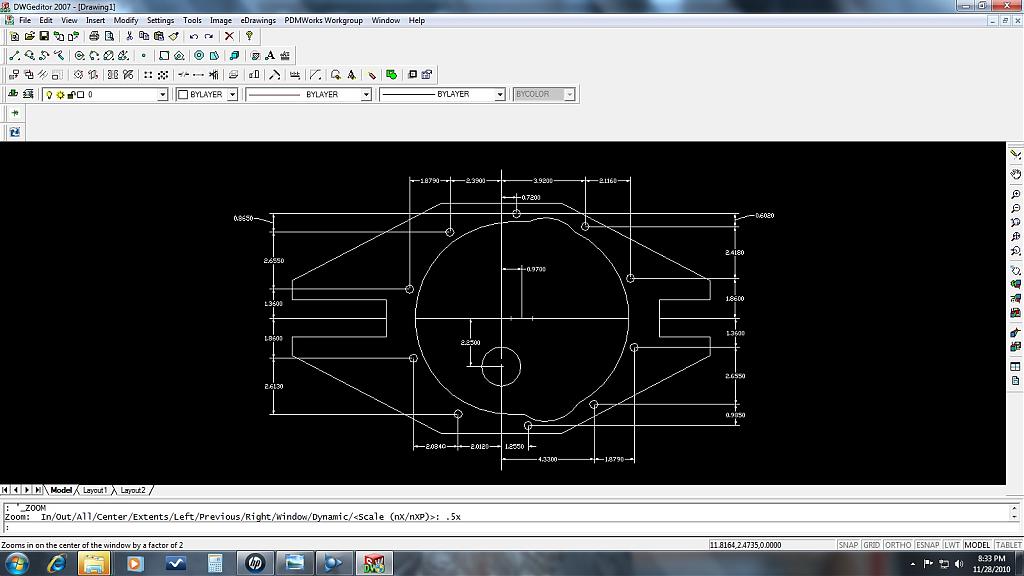Click the Save floppy disk icon

(x=46, y=36)
